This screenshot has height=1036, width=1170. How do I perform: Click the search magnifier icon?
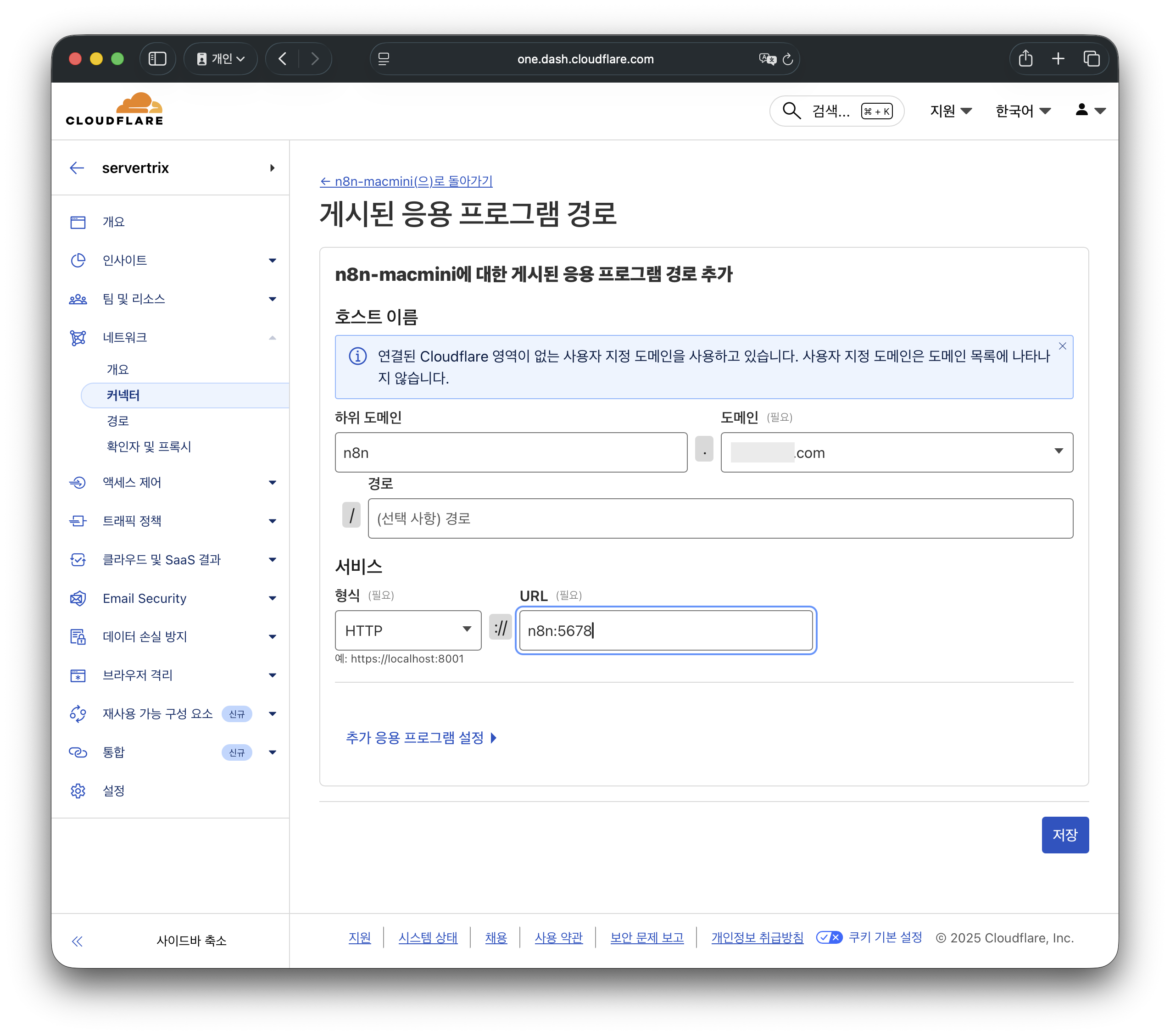click(x=791, y=111)
